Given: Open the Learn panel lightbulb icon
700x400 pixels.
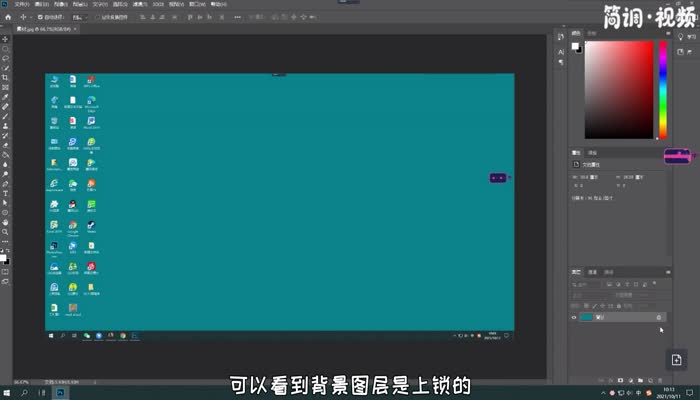Looking at the screenshot, I should pyautogui.click(x=681, y=37).
